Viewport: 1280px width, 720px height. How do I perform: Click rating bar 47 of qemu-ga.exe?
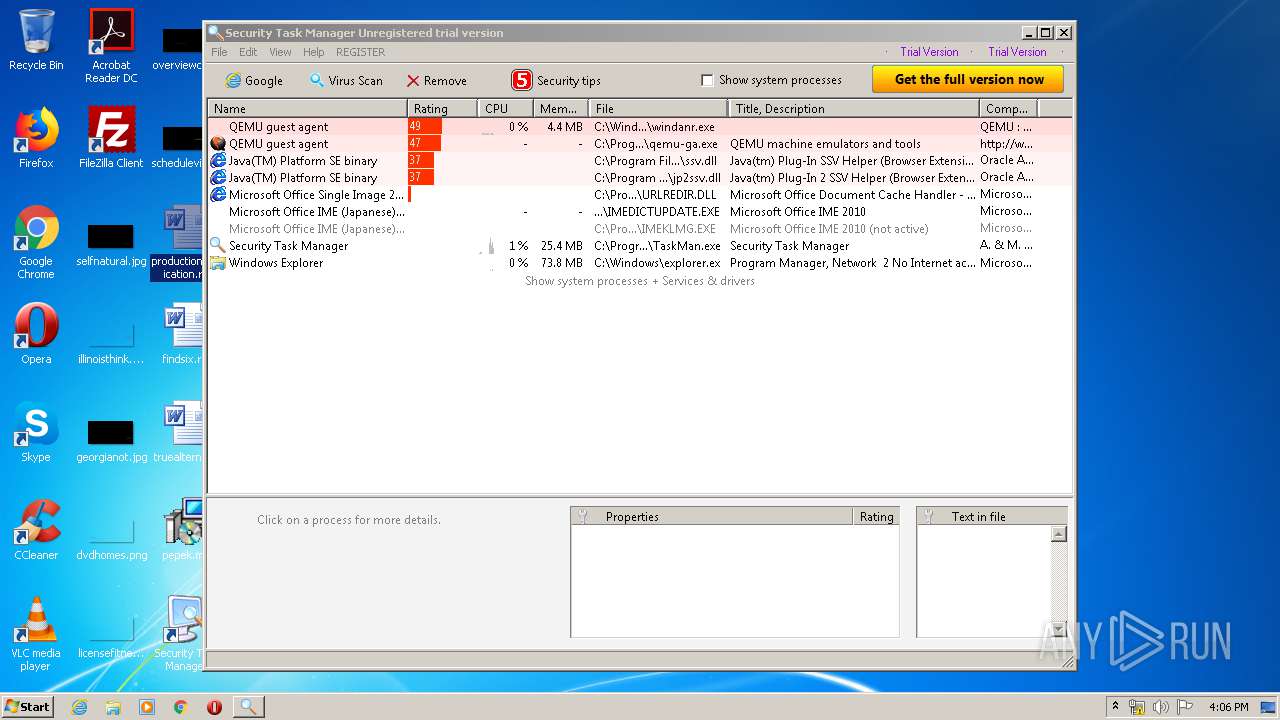point(424,144)
